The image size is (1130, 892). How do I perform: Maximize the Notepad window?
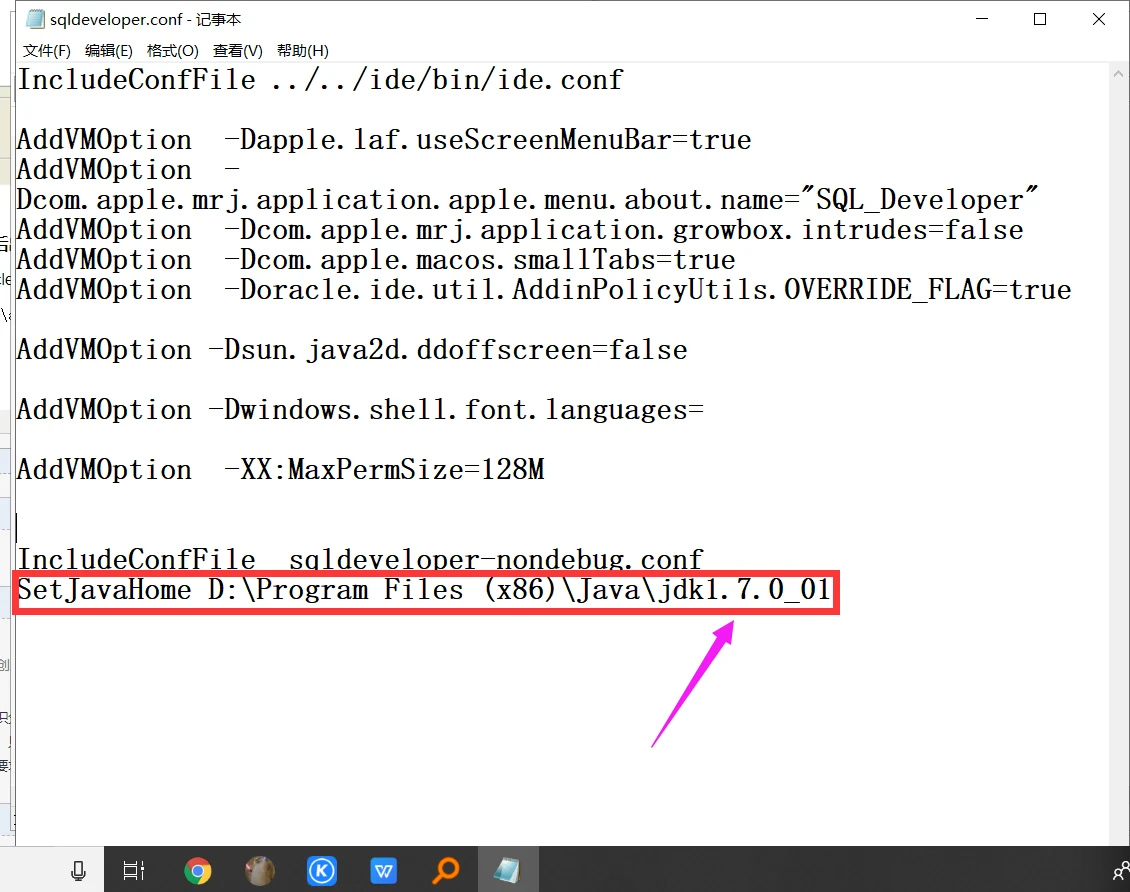(x=1040, y=19)
